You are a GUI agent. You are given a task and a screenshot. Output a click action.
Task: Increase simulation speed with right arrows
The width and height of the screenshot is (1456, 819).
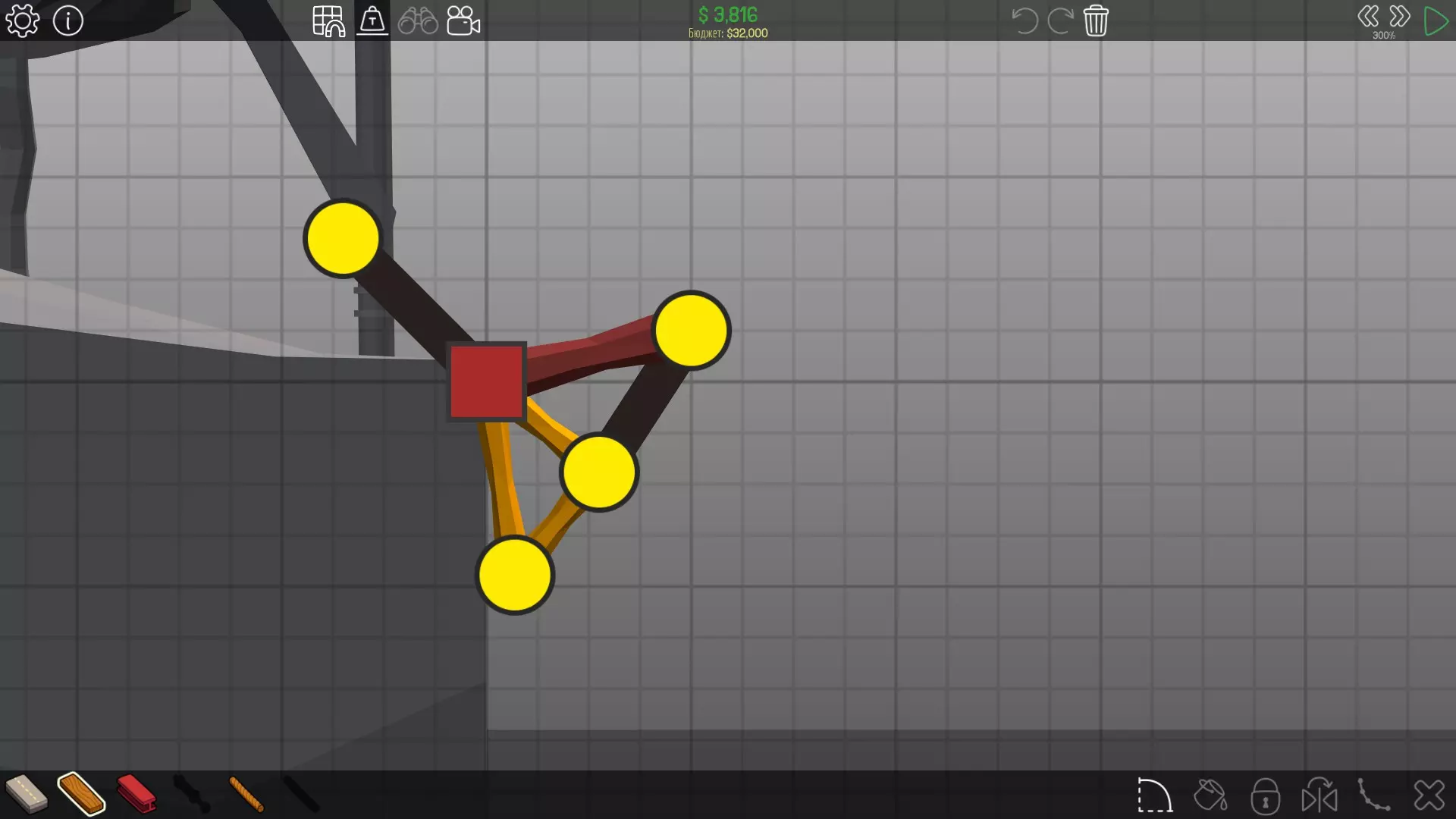coord(1400,16)
